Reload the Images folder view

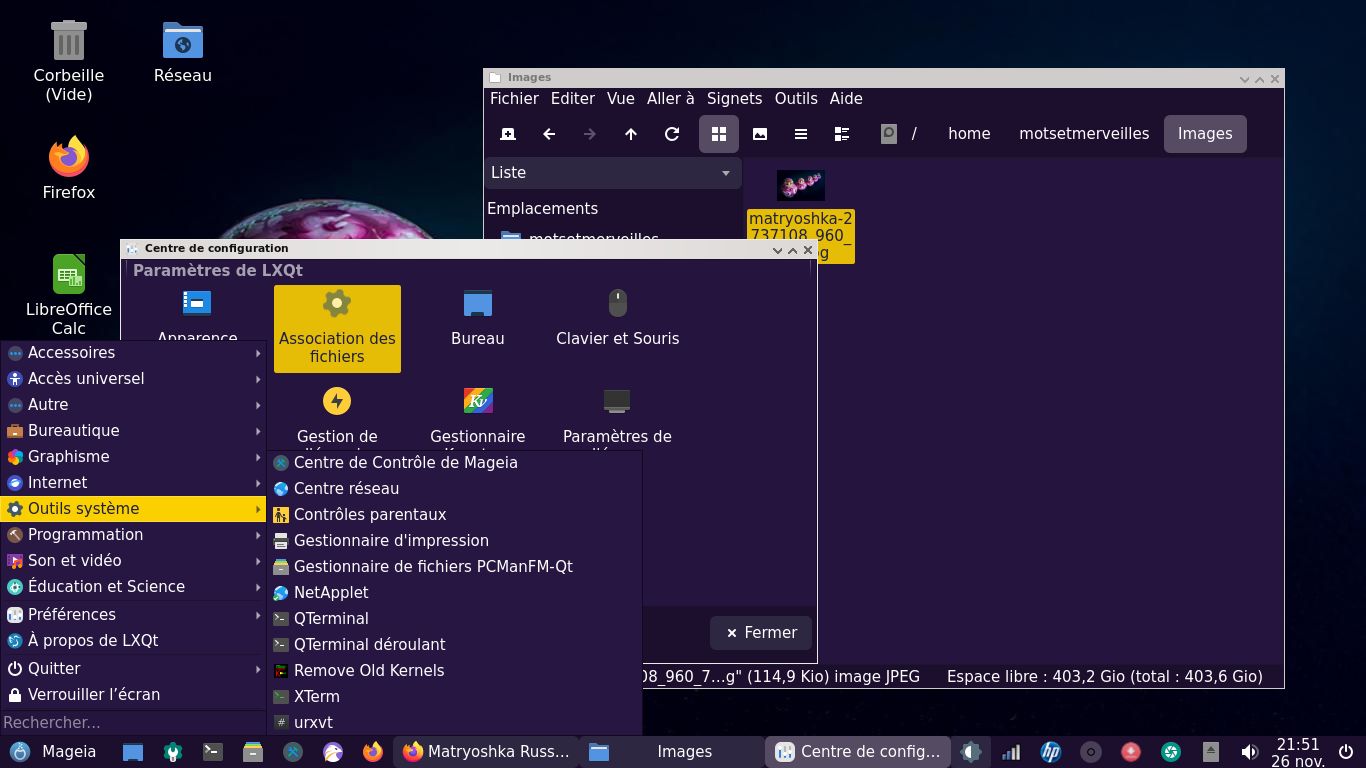coord(672,133)
